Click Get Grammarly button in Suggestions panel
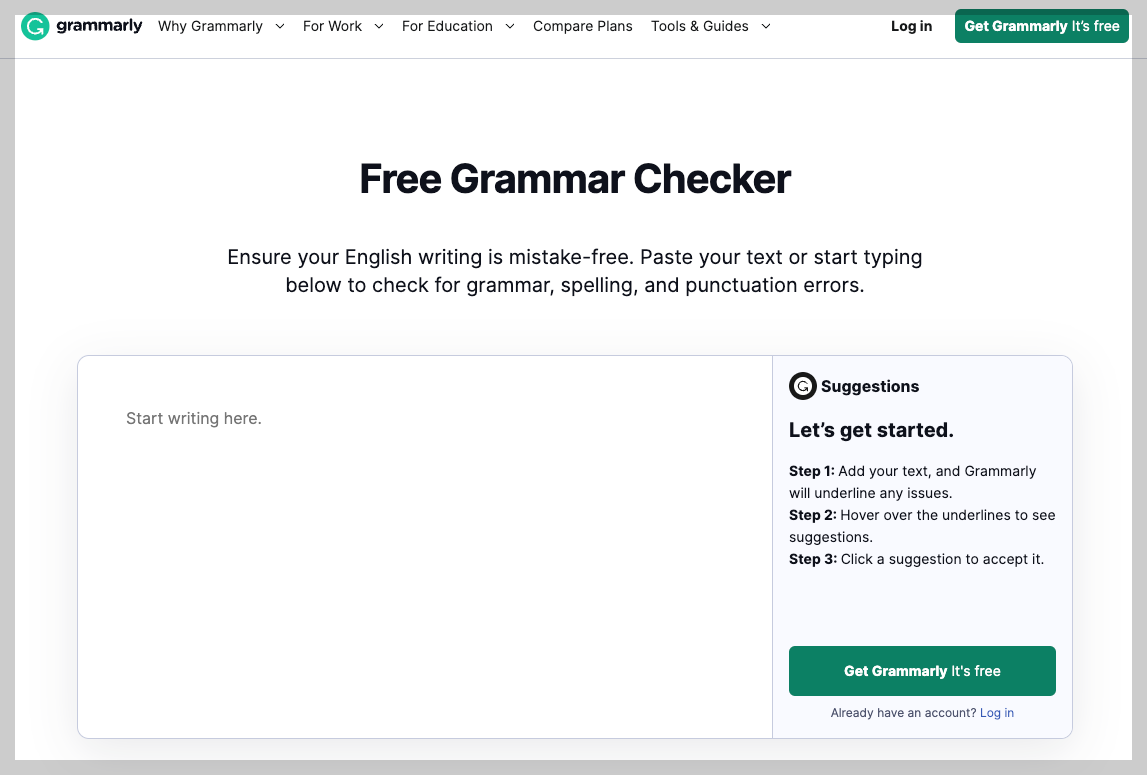The width and height of the screenshot is (1147, 775). click(x=922, y=671)
